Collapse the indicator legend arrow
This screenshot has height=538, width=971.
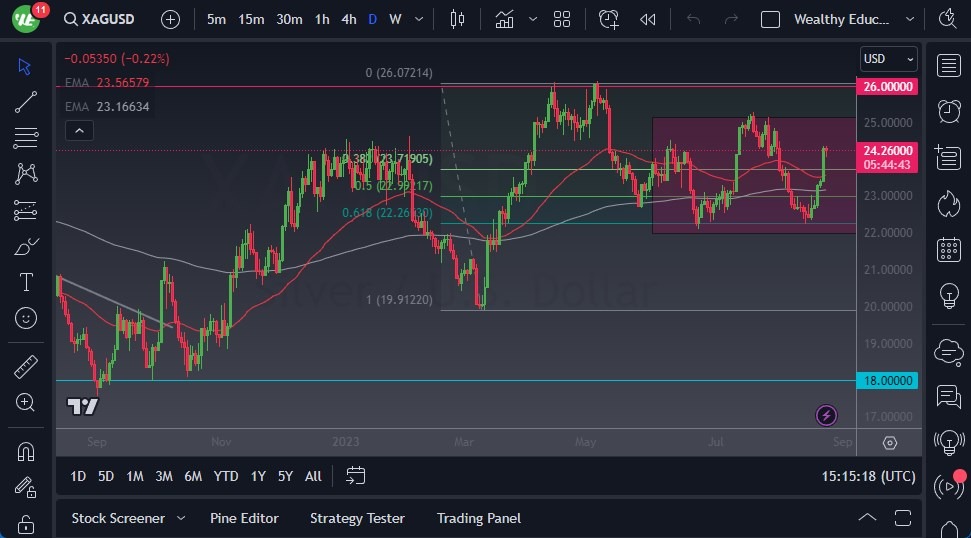point(79,130)
